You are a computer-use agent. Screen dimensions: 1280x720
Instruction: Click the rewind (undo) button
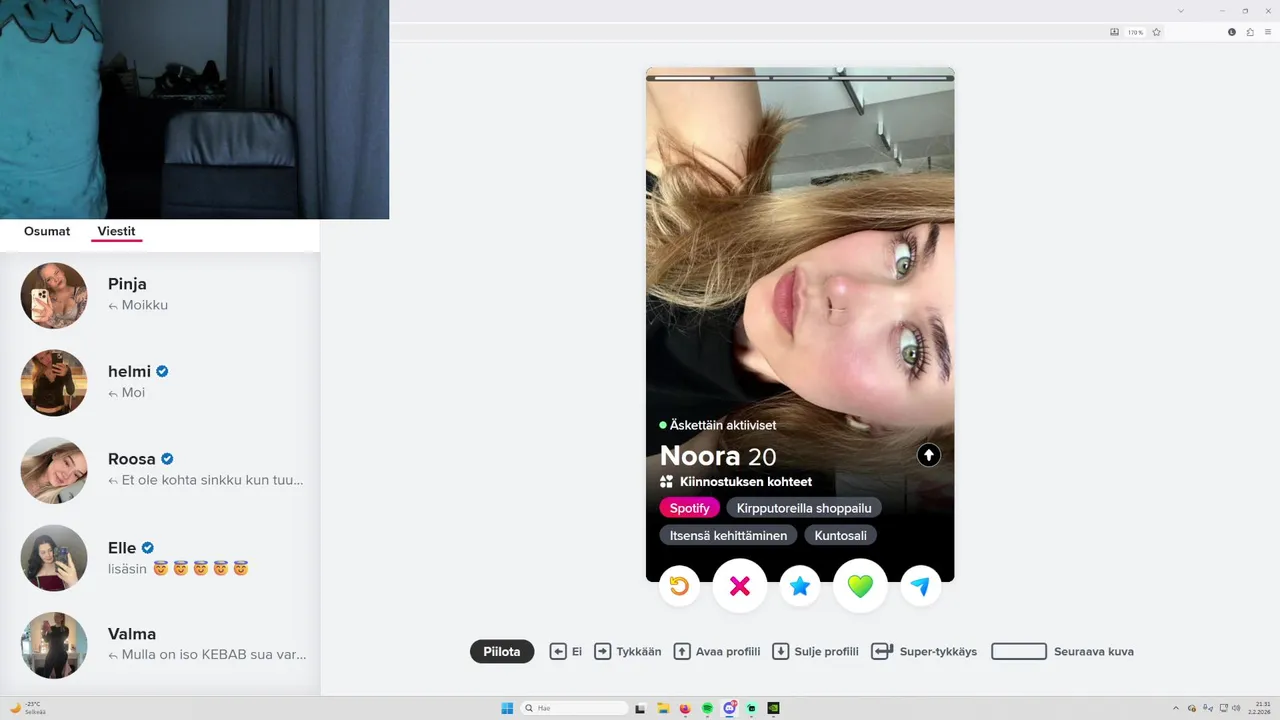point(679,586)
